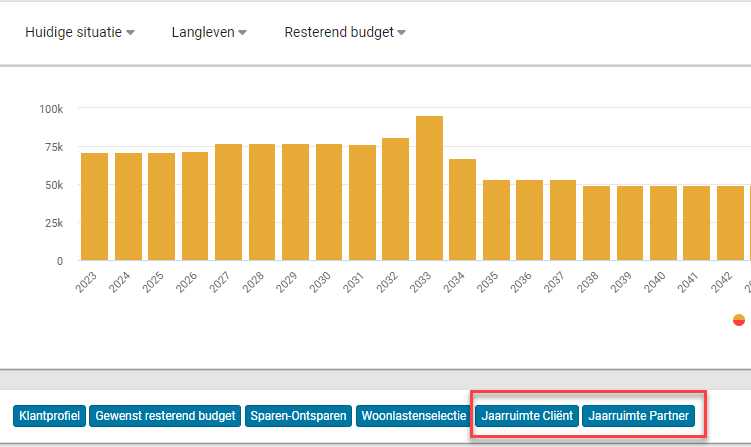The width and height of the screenshot is (751, 447).
Task: Click the 2023 bar in chart
Action: [x=94, y=206]
